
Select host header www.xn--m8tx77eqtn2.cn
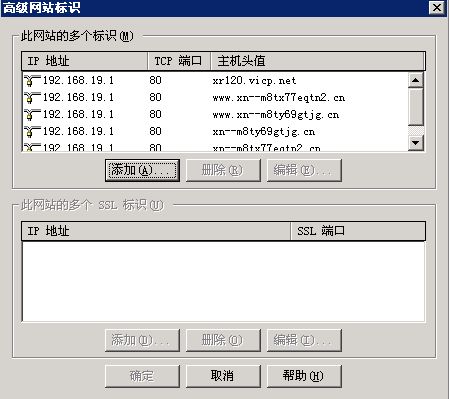pos(279,98)
